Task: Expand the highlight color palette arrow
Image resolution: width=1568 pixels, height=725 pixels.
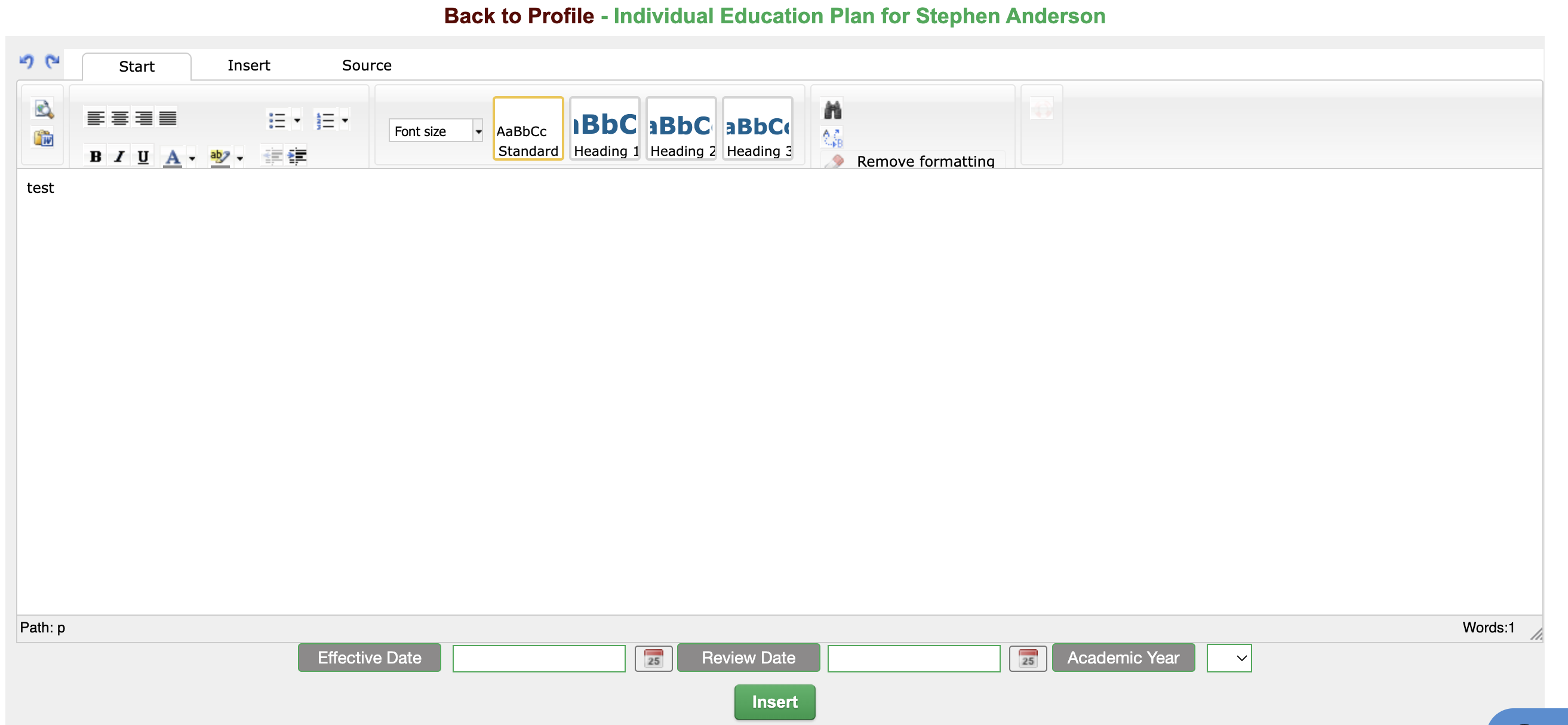Action: coord(240,158)
